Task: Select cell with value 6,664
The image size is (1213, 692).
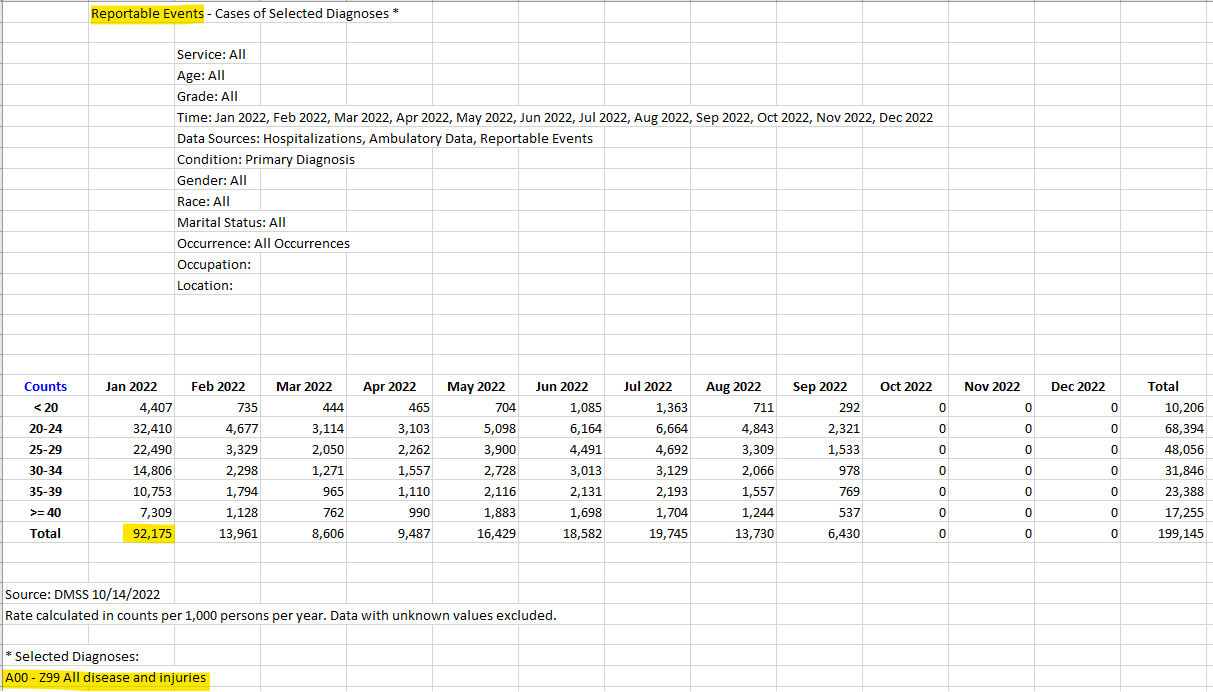Action: pos(671,428)
